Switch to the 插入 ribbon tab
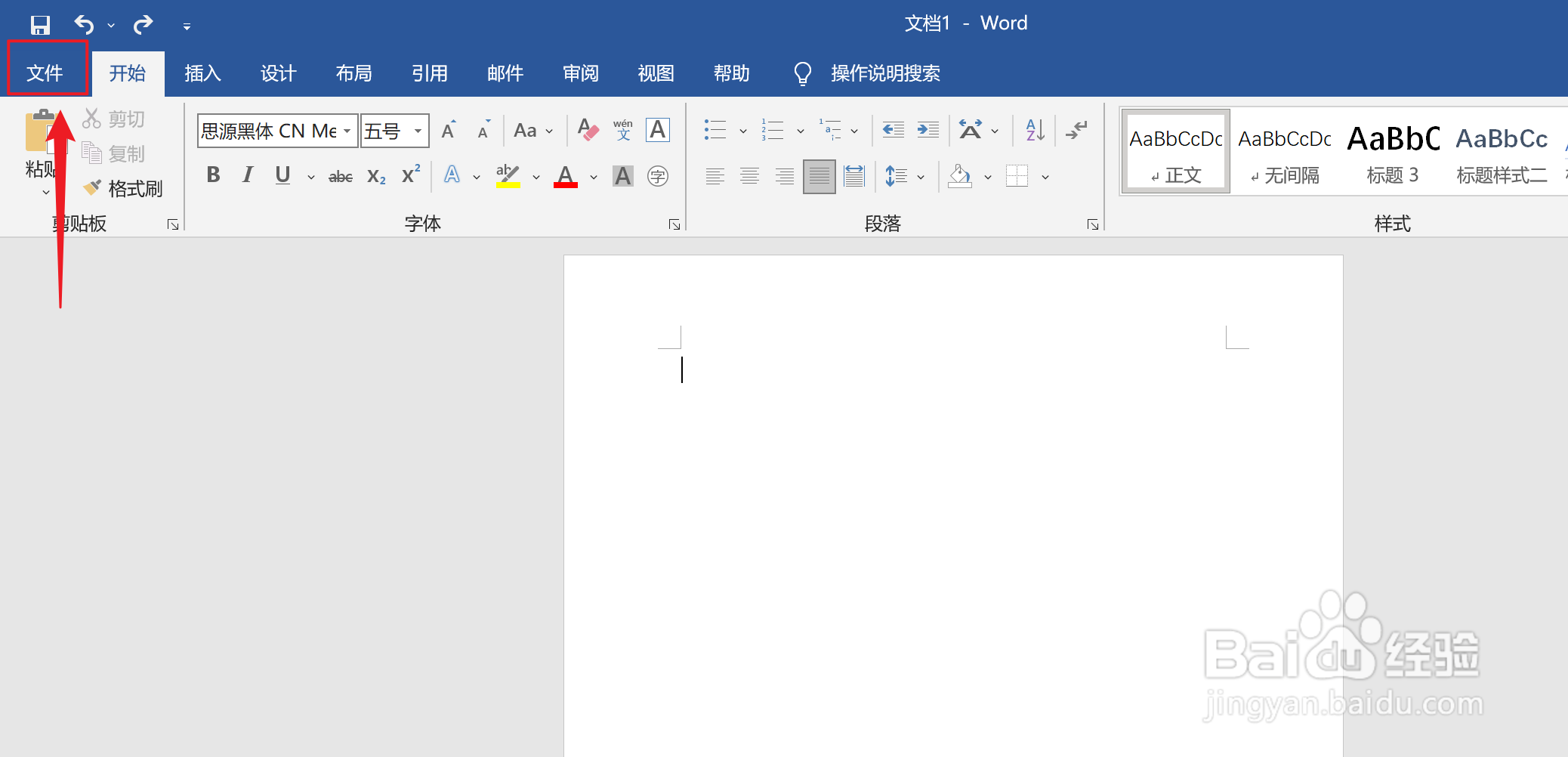Screen dimensions: 1568x757 click(x=202, y=73)
